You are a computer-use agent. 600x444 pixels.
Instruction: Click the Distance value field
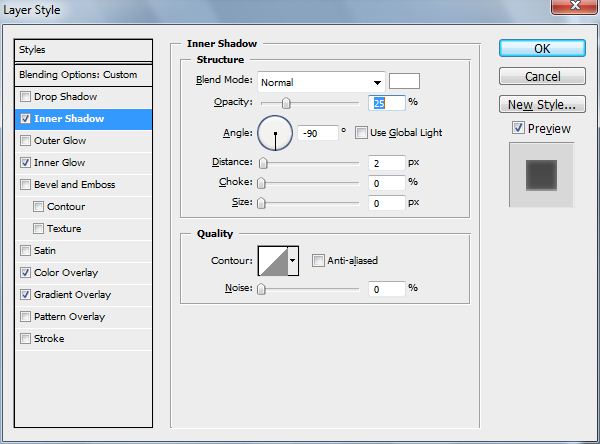(x=386, y=163)
